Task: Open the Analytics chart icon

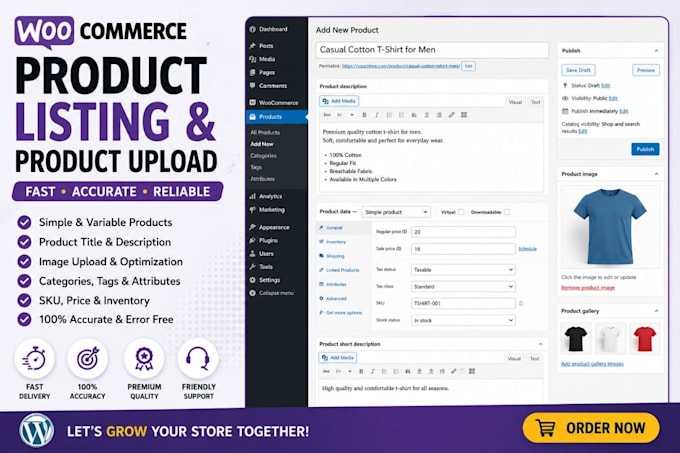Action: tap(252, 196)
